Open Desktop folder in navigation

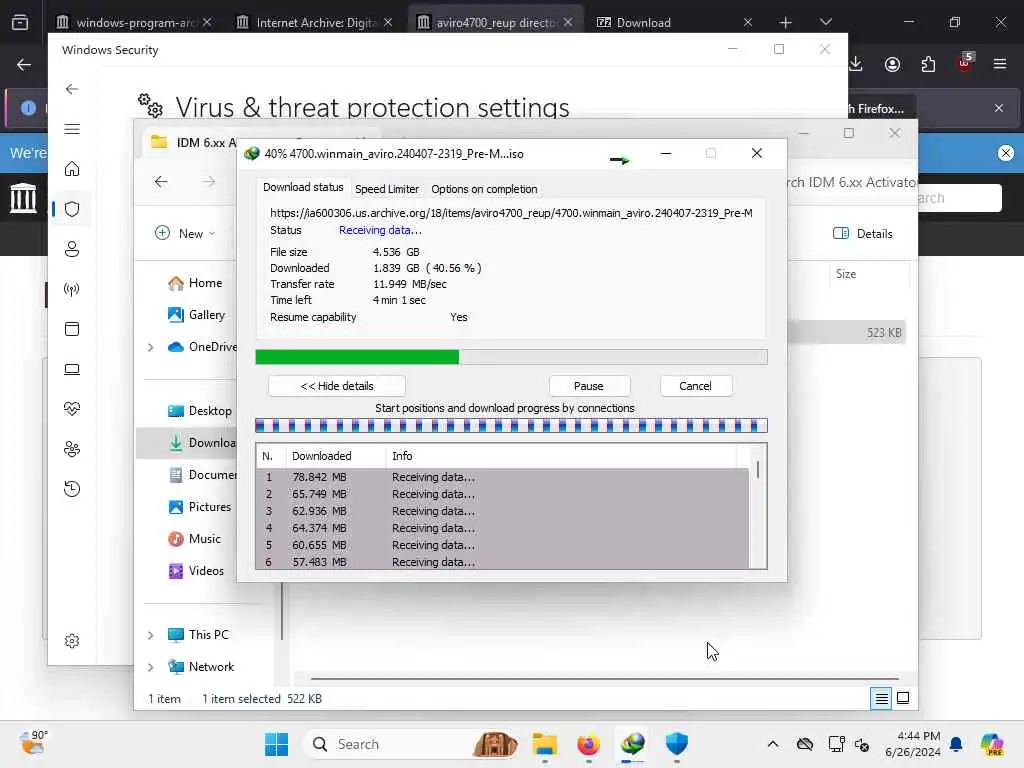(x=200, y=411)
